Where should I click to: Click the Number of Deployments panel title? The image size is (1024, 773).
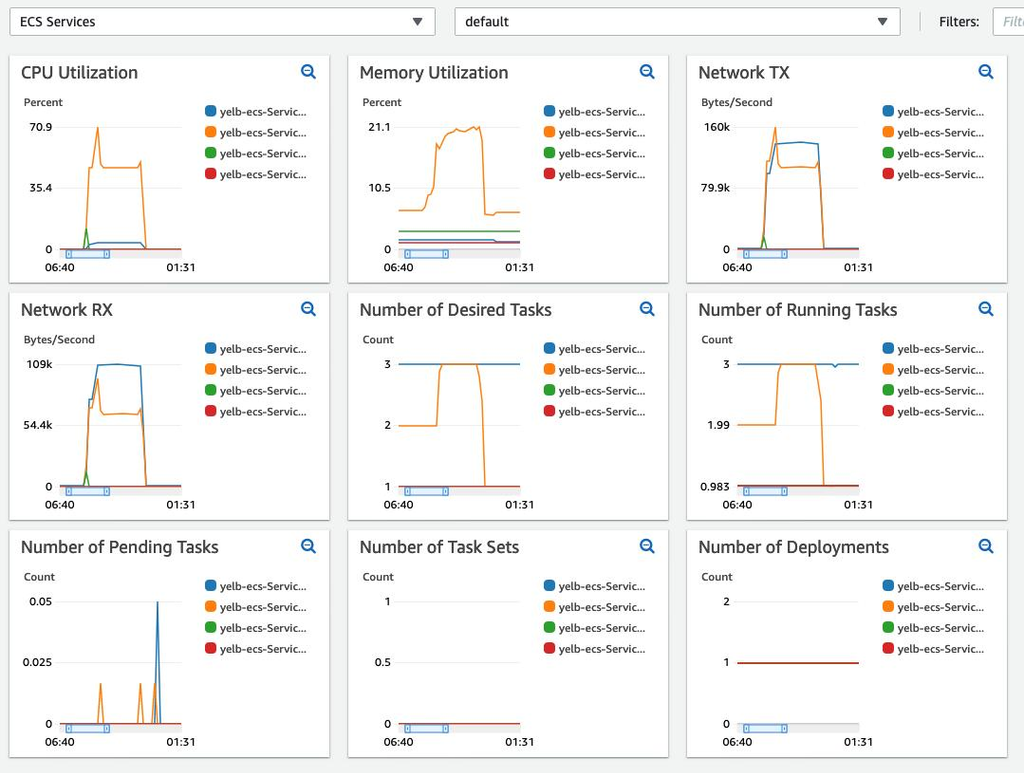tap(793, 547)
